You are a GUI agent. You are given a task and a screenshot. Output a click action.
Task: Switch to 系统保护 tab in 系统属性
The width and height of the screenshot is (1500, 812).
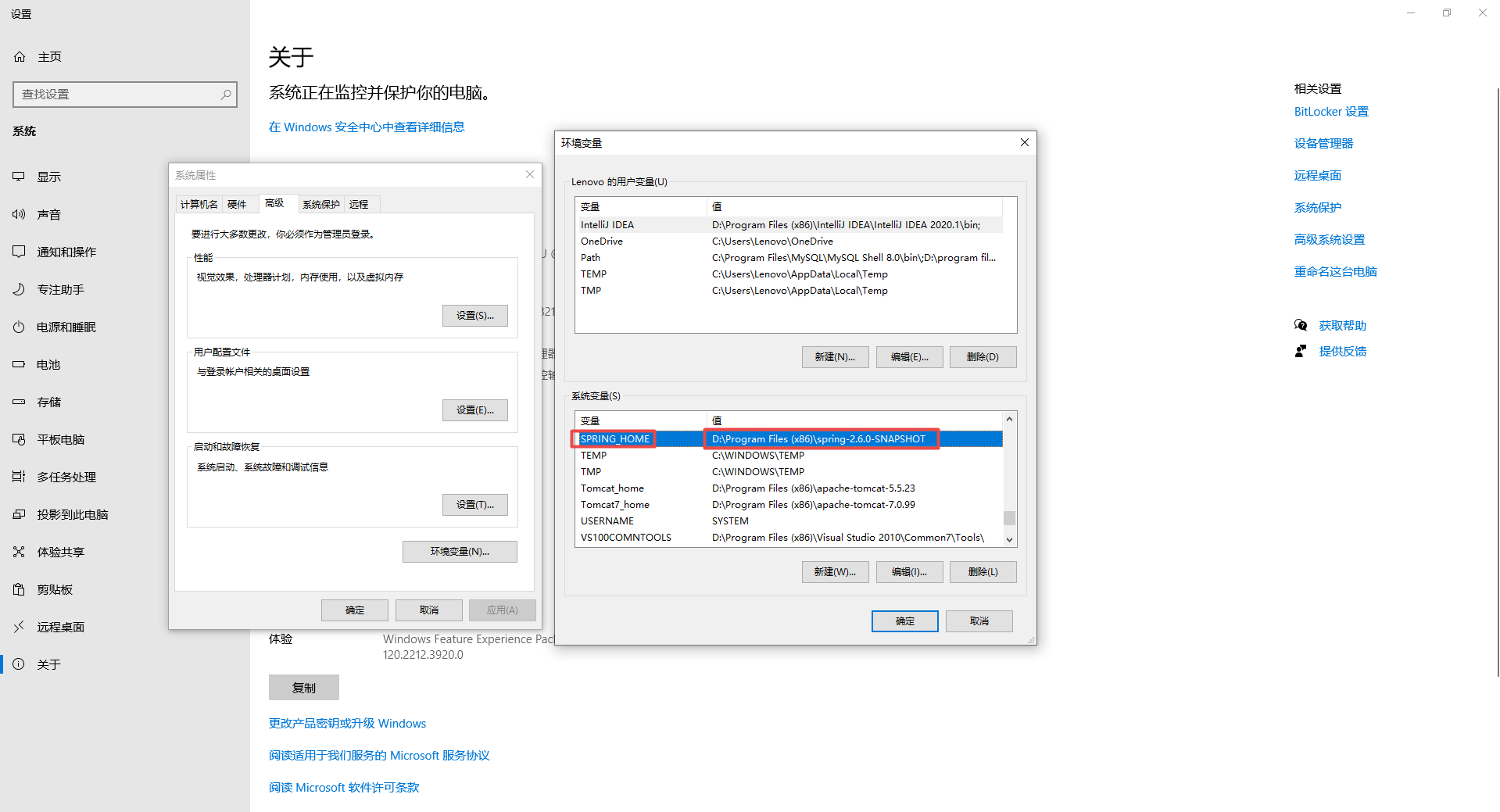click(321, 205)
